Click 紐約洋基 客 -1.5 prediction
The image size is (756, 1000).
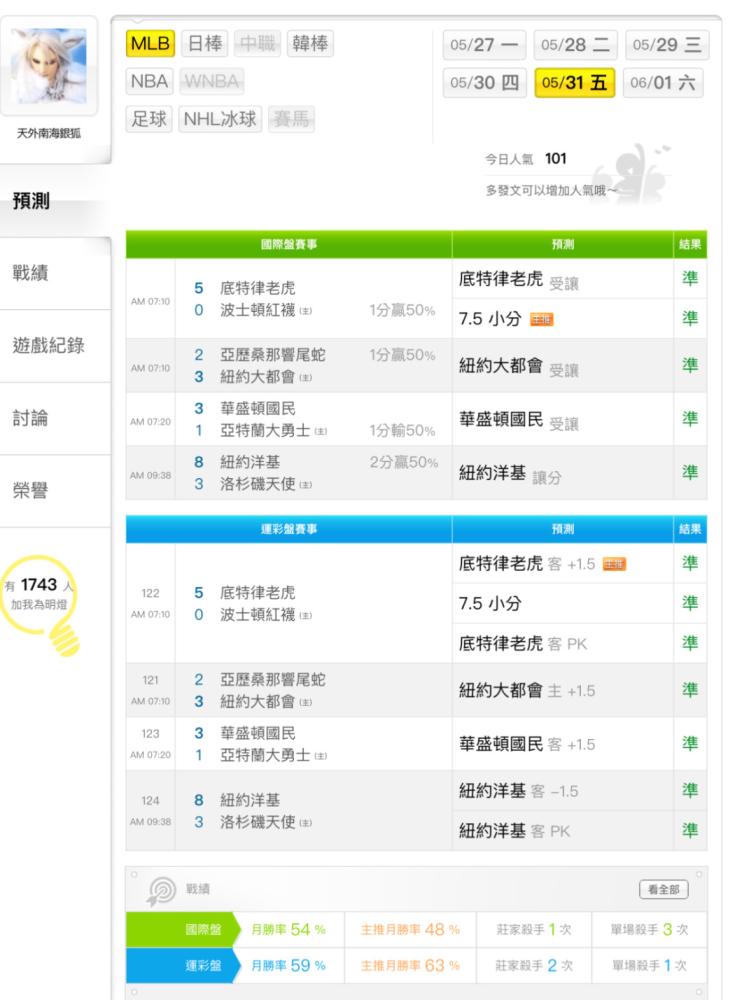pyautogui.click(x=518, y=791)
